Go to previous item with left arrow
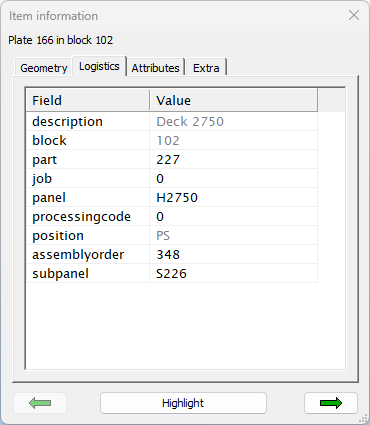This screenshot has width=370, height=425. point(40,403)
